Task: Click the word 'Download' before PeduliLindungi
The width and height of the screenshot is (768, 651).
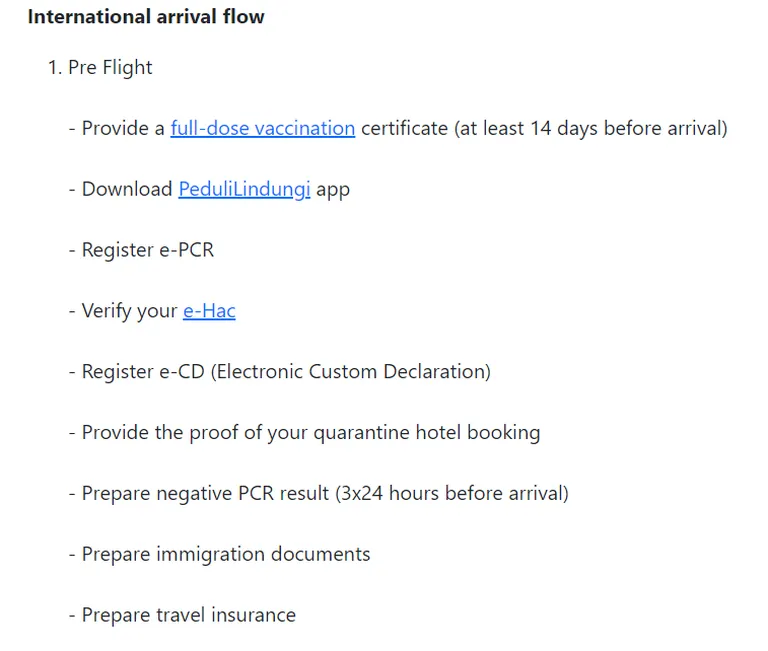Action: tap(127, 190)
